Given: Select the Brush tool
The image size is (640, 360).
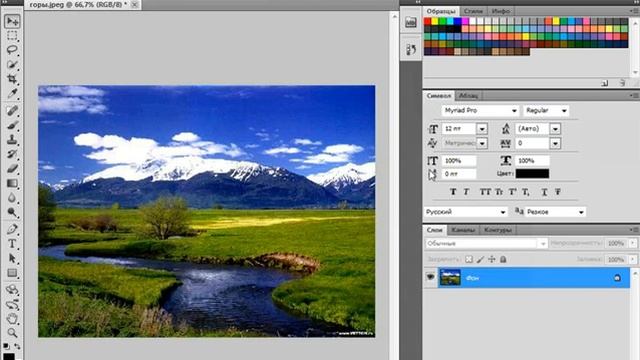Looking at the screenshot, I should [12, 125].
